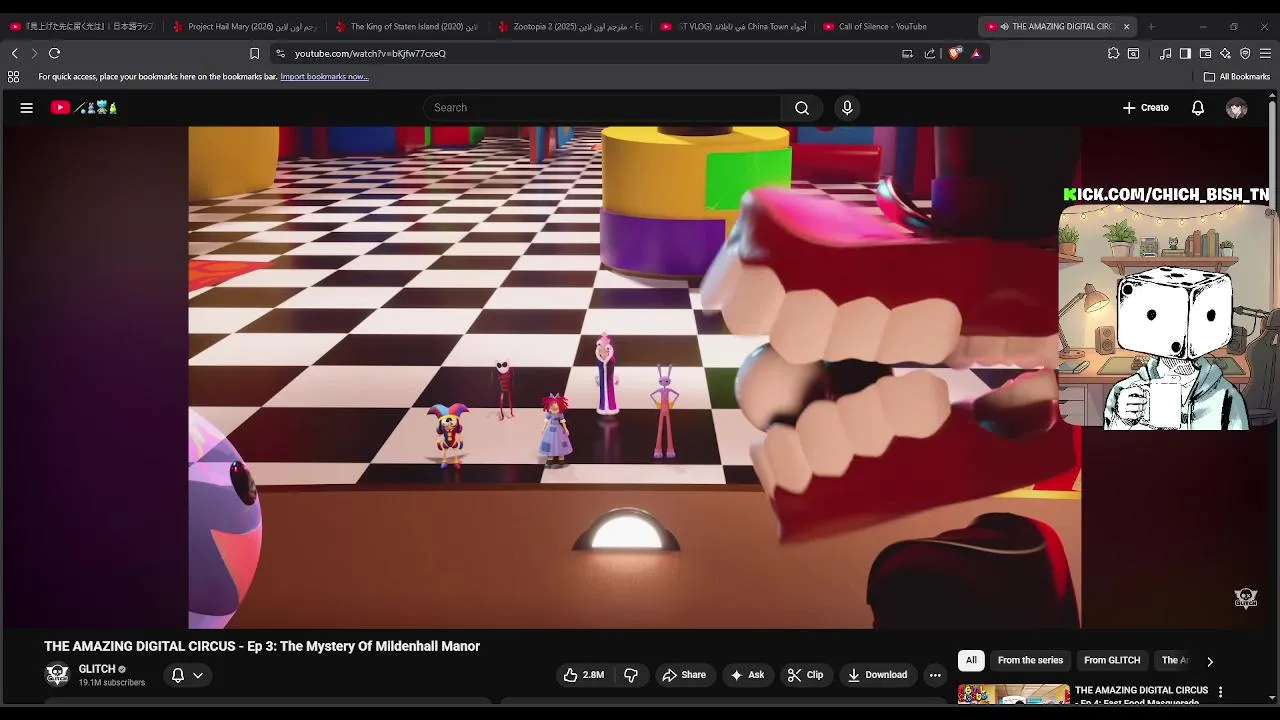1280x720 pixels.
Task: Open the media playlist music note icon
Action: tap(1165, 54)
